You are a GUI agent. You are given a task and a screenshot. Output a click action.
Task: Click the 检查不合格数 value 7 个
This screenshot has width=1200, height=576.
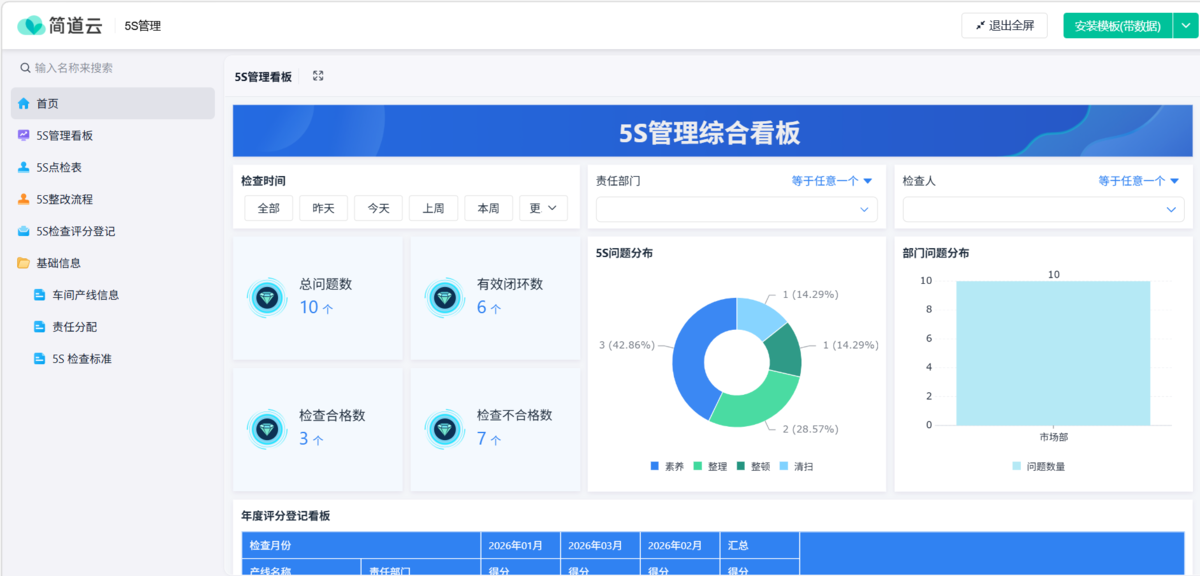coord(489,439)
